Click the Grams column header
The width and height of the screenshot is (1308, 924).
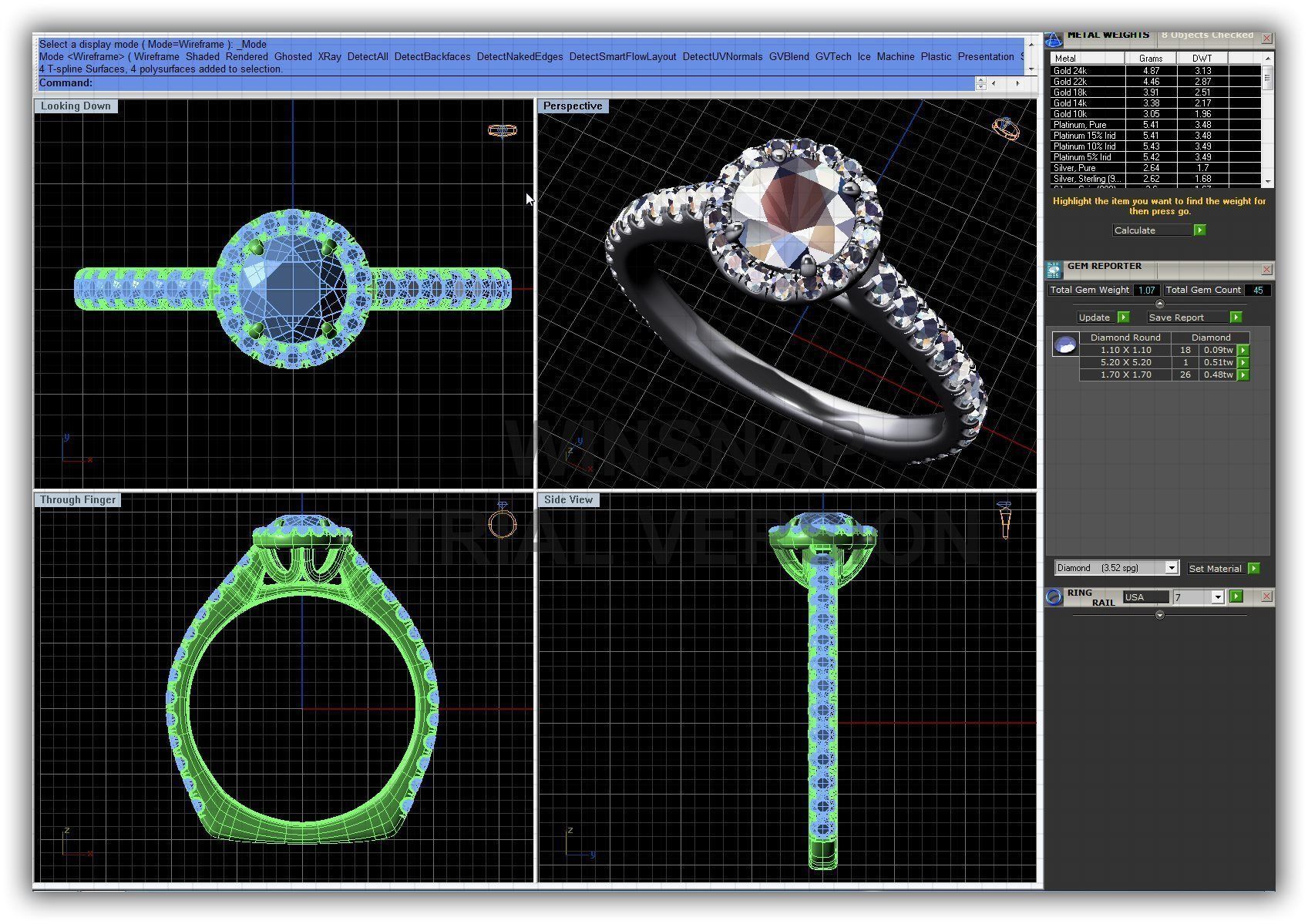1150,59
